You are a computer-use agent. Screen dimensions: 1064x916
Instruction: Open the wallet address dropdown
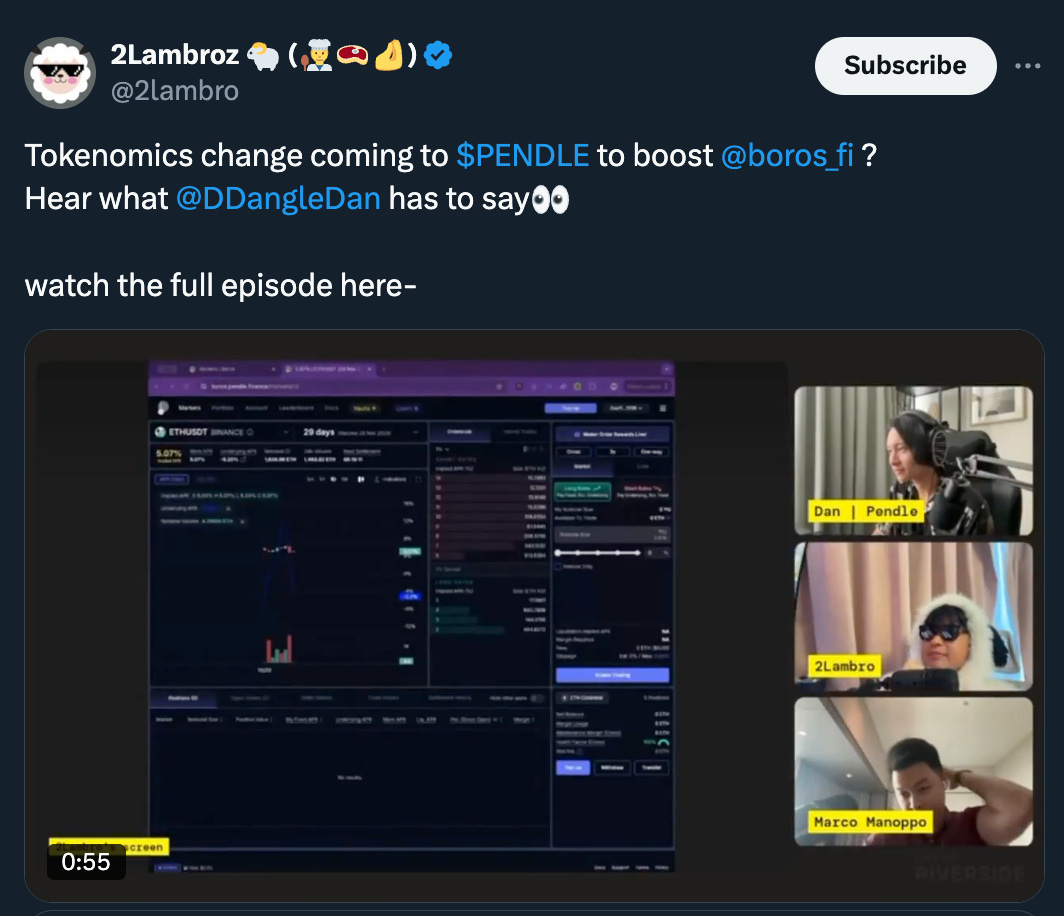point(626,408)
